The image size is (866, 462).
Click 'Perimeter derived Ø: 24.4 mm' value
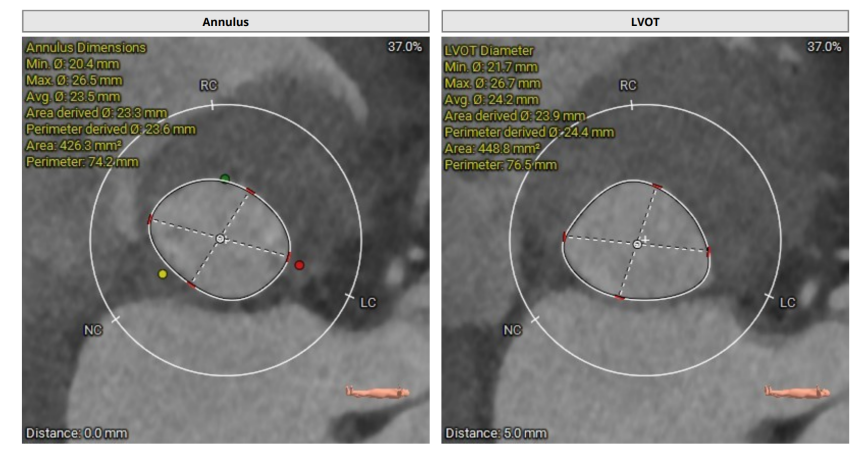(x=530, y=132)
